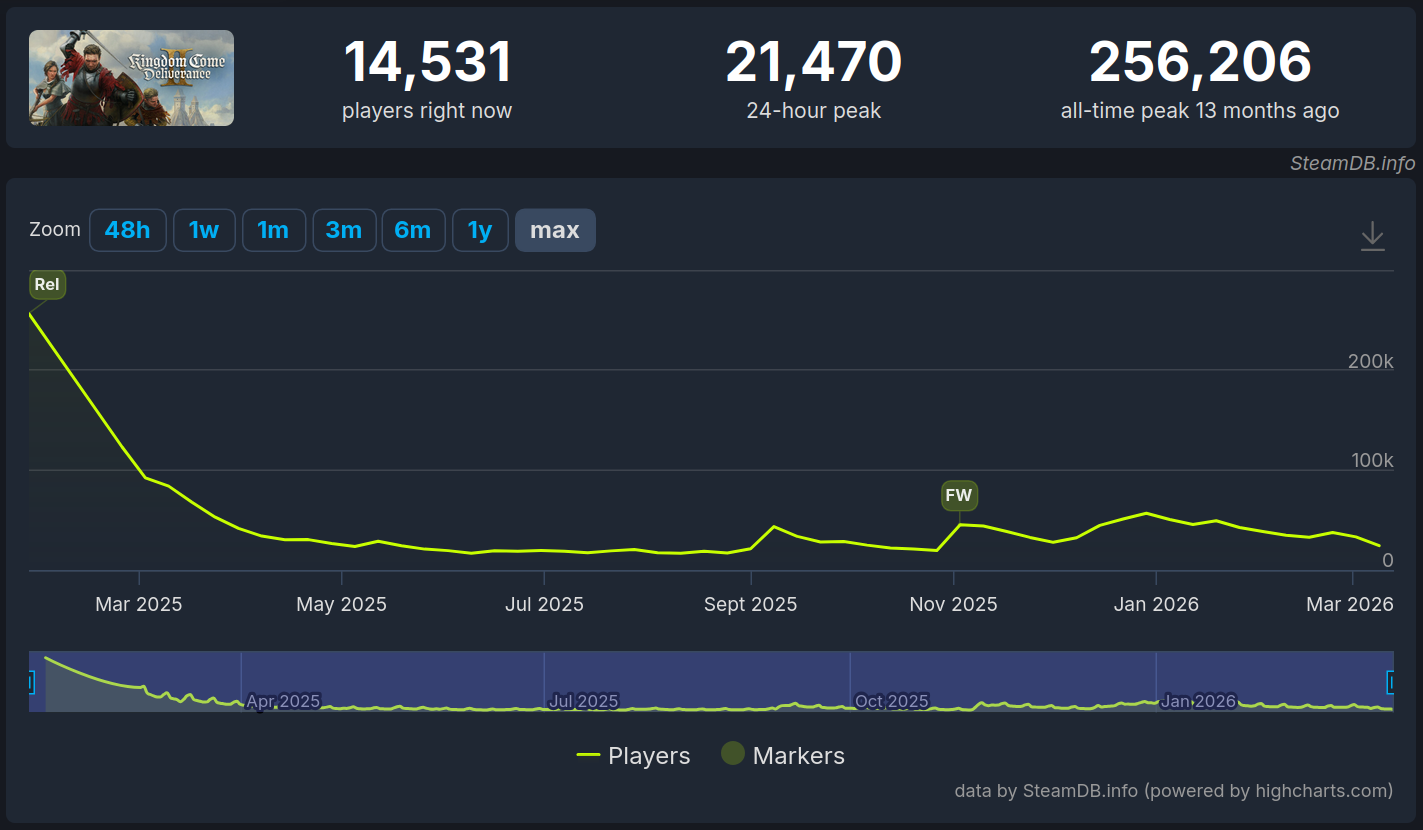Click the FW marker on chart
This screenshot has height=830, width=1423.
958,495
